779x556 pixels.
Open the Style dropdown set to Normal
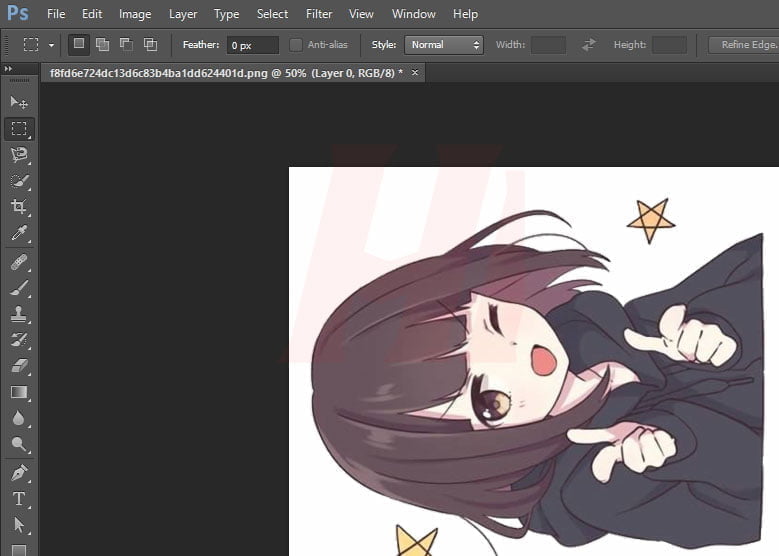pos(444,45)
